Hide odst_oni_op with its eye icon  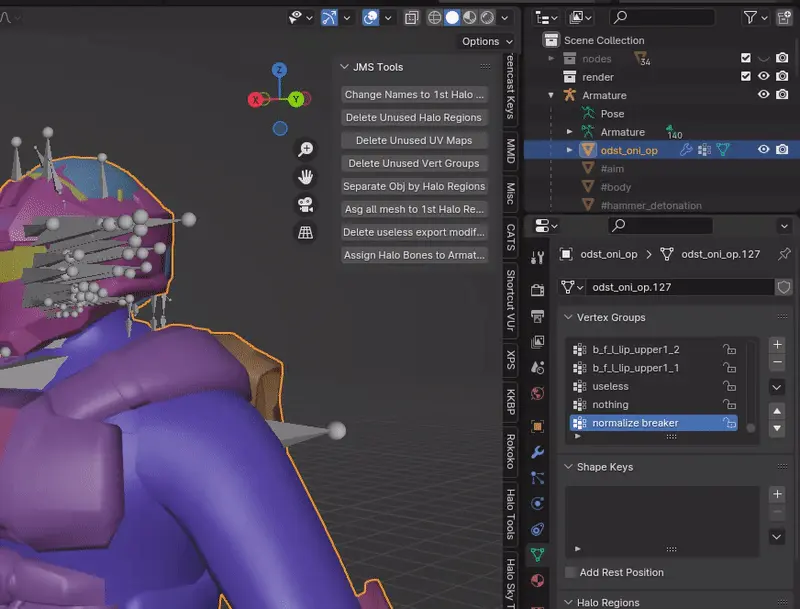point(763,149)
